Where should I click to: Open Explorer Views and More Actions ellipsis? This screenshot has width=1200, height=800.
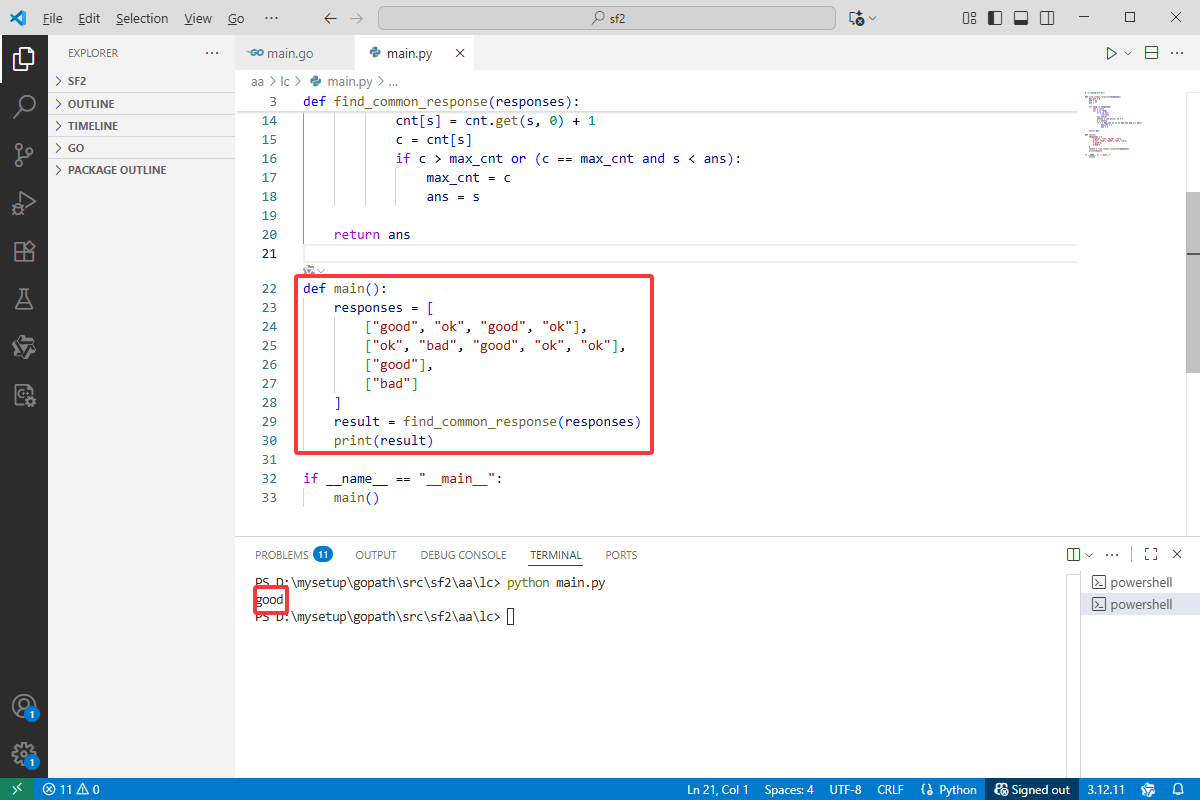pos(211,53)
